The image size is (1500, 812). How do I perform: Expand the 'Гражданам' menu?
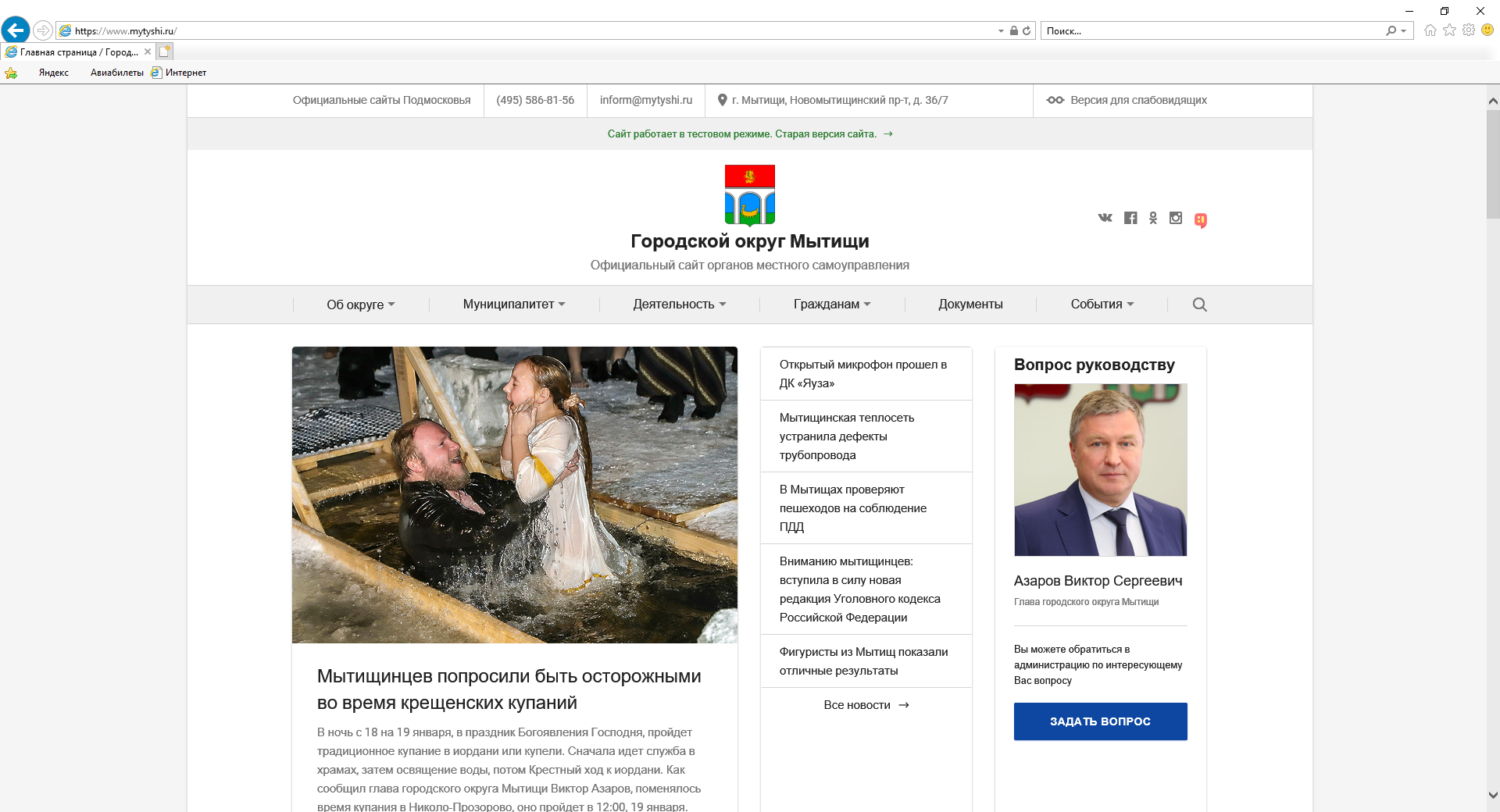tap(832, 304)
